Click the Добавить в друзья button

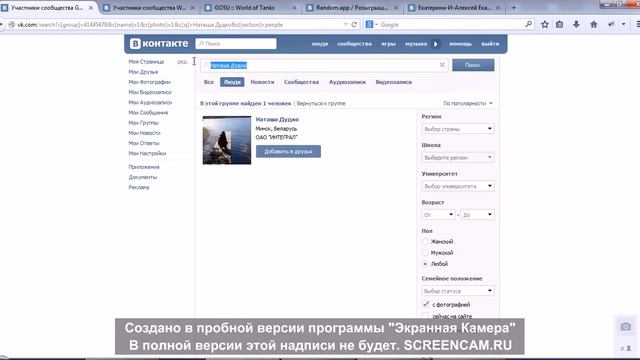click(288, 151)
